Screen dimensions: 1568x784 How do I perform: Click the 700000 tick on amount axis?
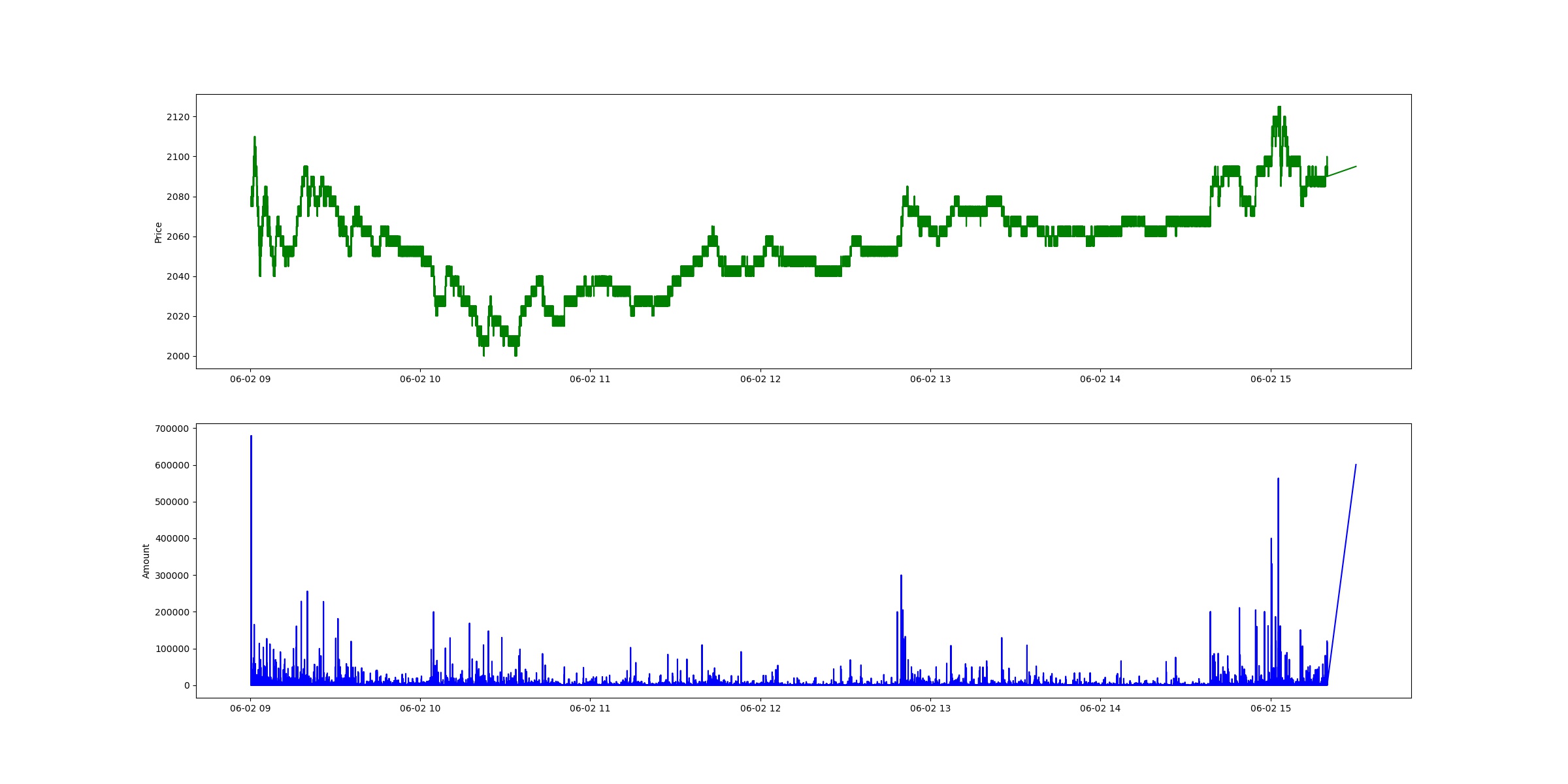click(x=172, y=429)
